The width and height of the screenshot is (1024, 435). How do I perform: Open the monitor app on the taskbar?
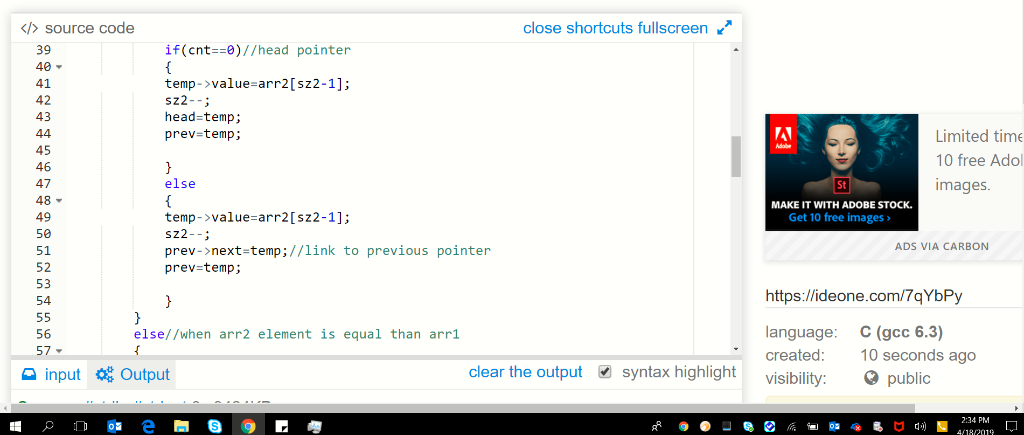[315, 427]
